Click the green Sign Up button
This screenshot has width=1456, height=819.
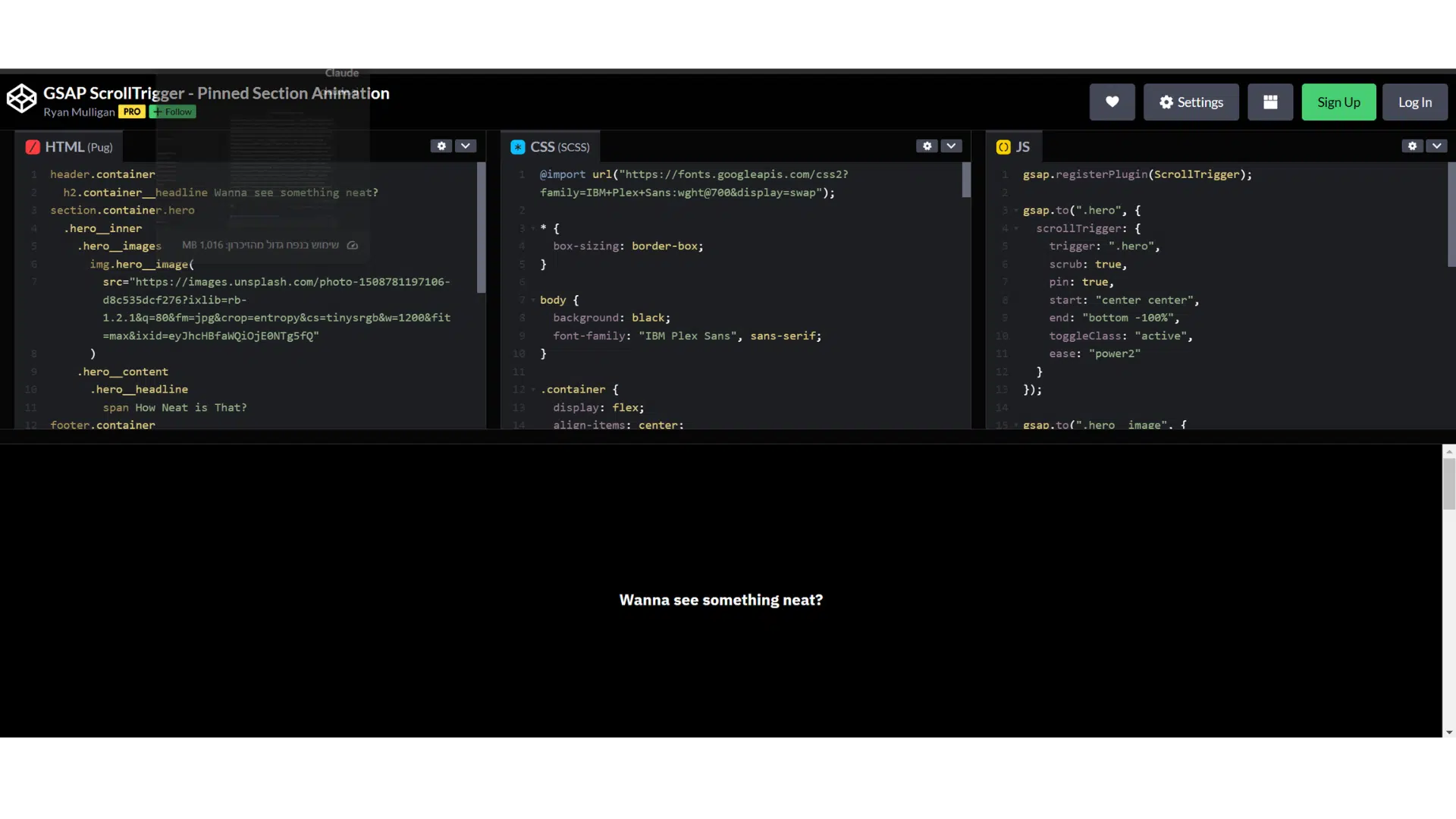1338,102
